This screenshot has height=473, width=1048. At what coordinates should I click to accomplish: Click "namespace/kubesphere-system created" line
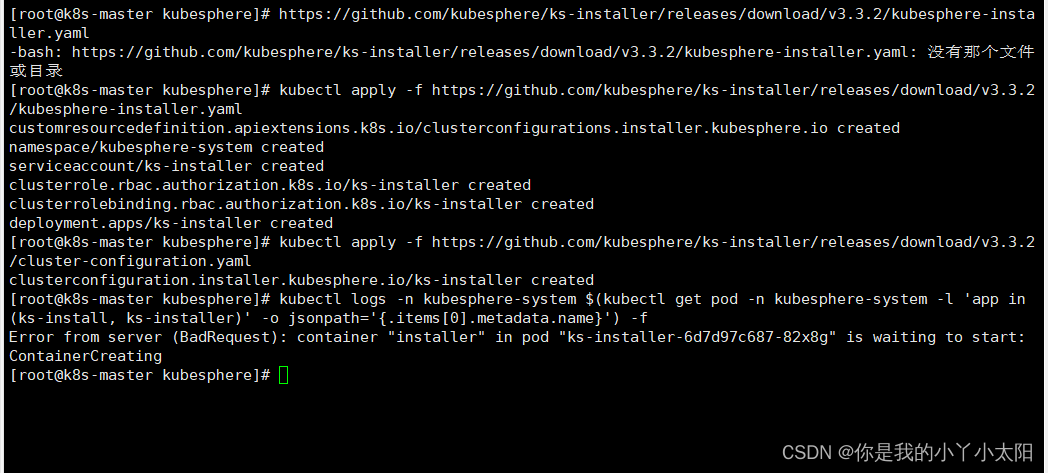166,147
